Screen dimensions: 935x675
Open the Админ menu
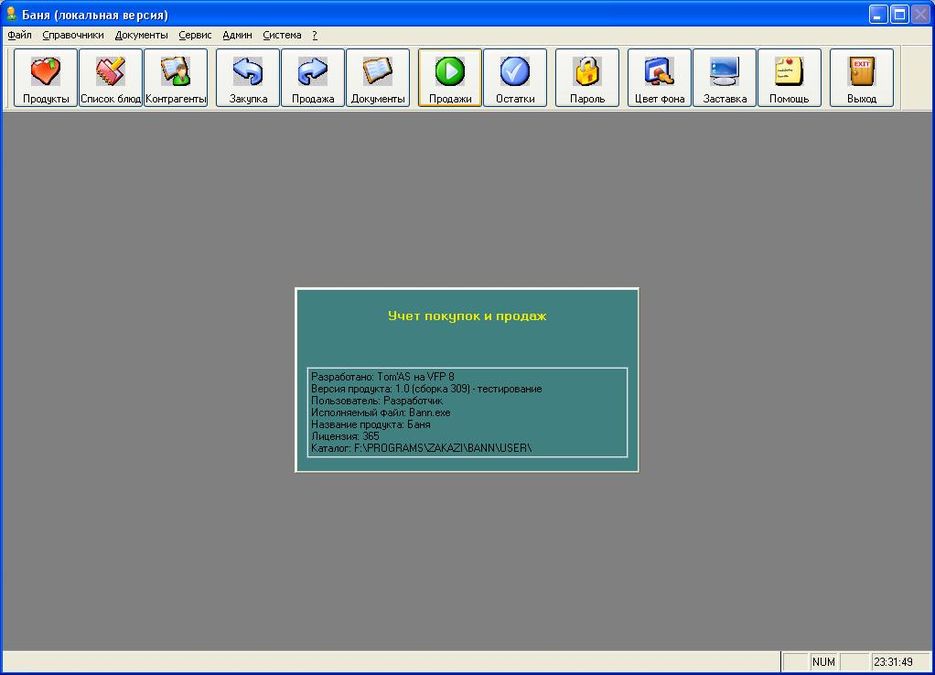tap(237, 35)
